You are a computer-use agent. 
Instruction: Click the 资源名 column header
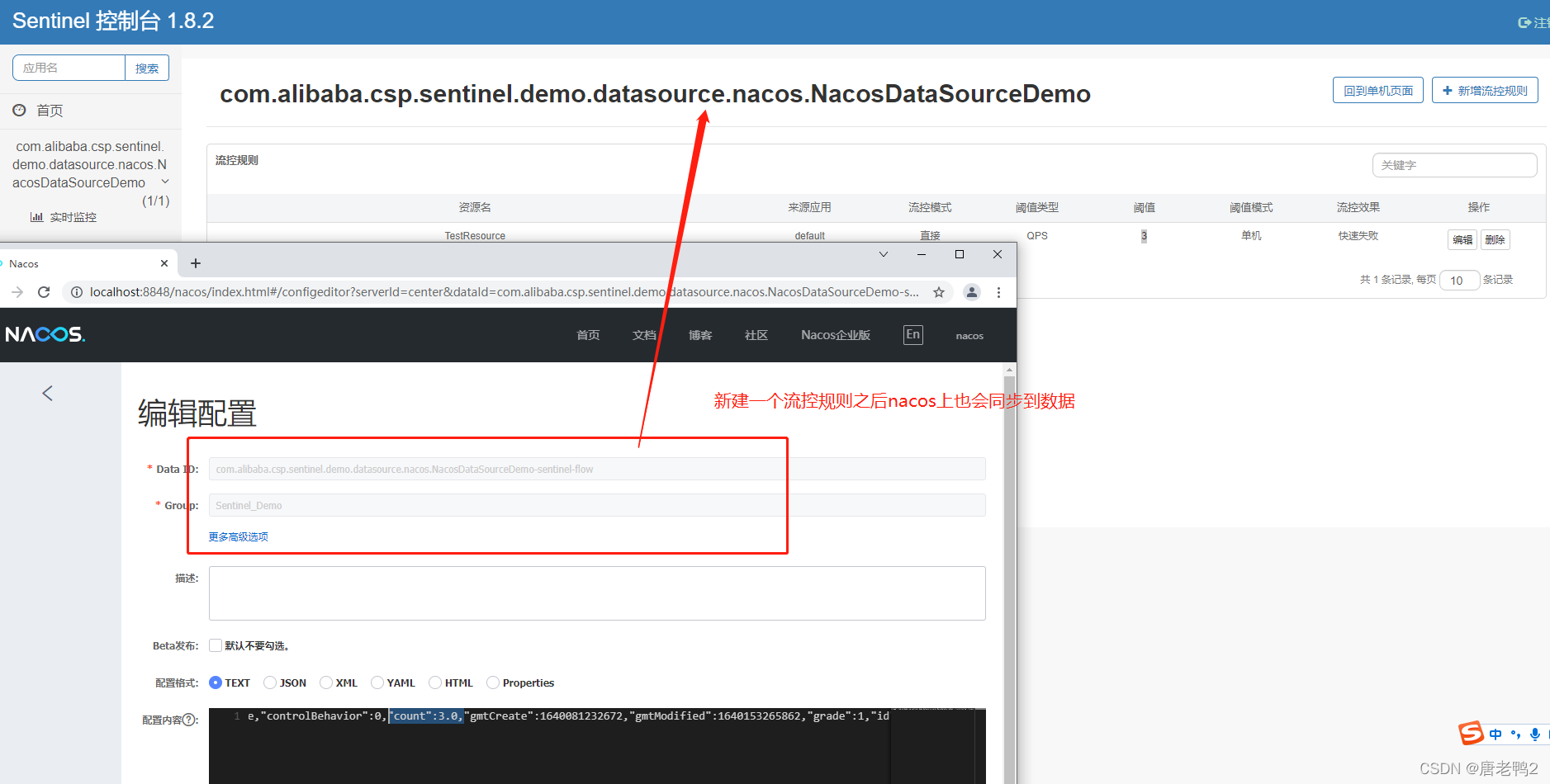[475, 207]
